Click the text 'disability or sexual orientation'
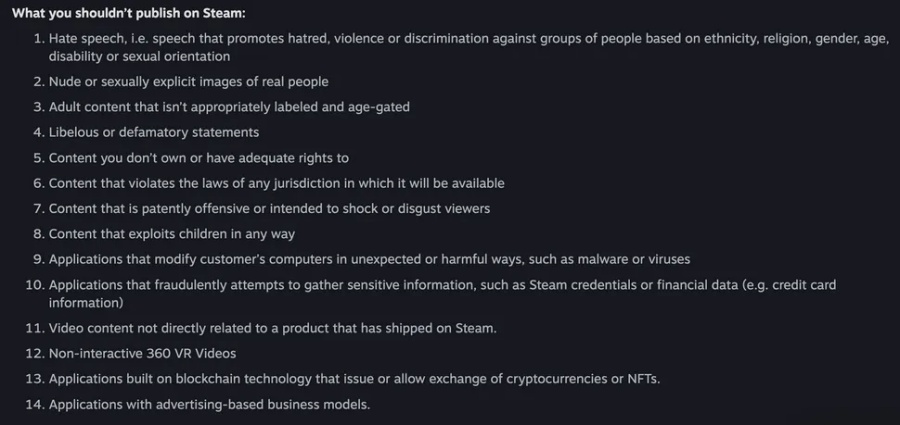Screen dimensions: 900x425 (x=139, y=56)
